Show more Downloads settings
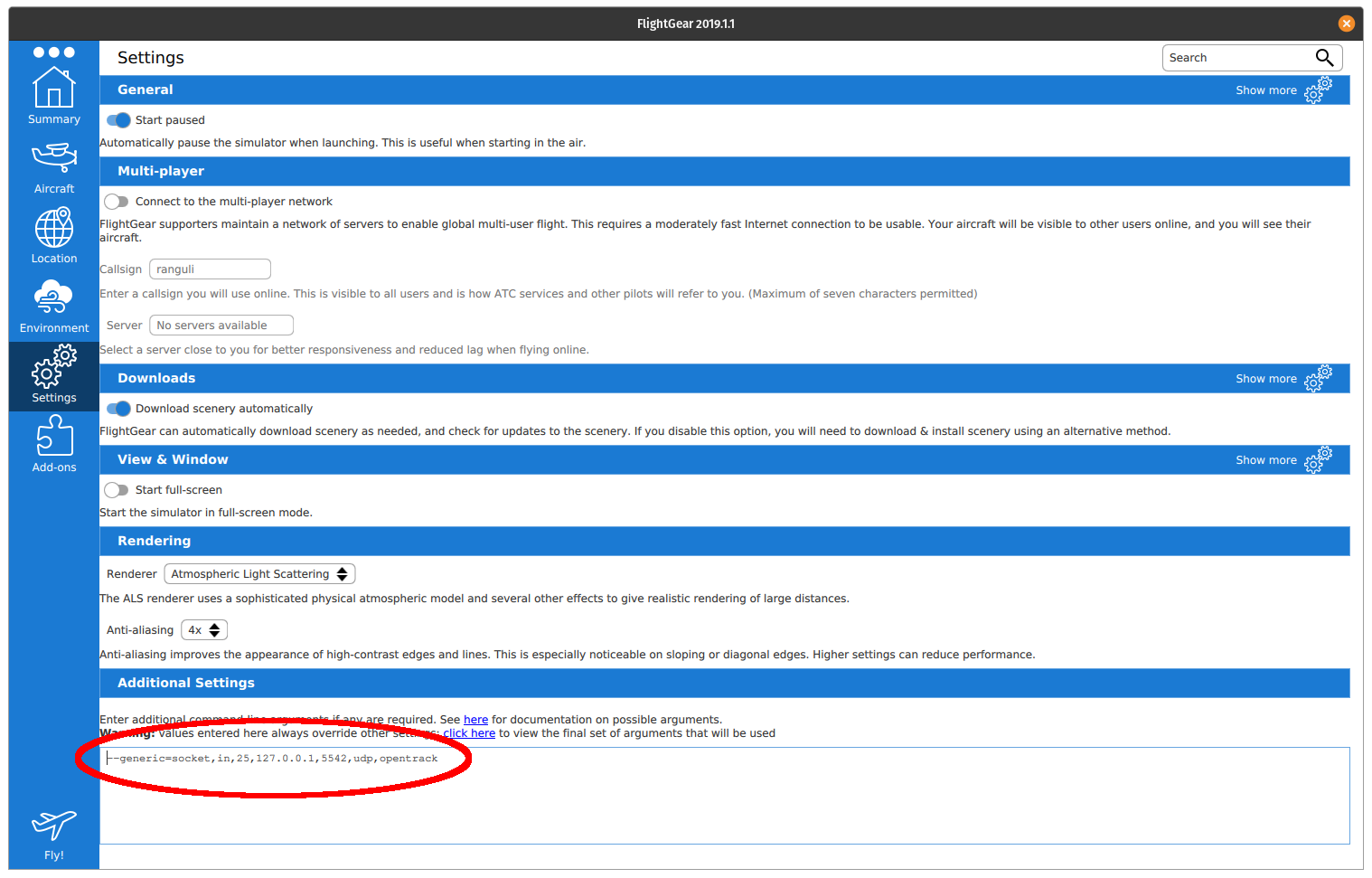This screenshot has height=878, width=1372. 1265,379
